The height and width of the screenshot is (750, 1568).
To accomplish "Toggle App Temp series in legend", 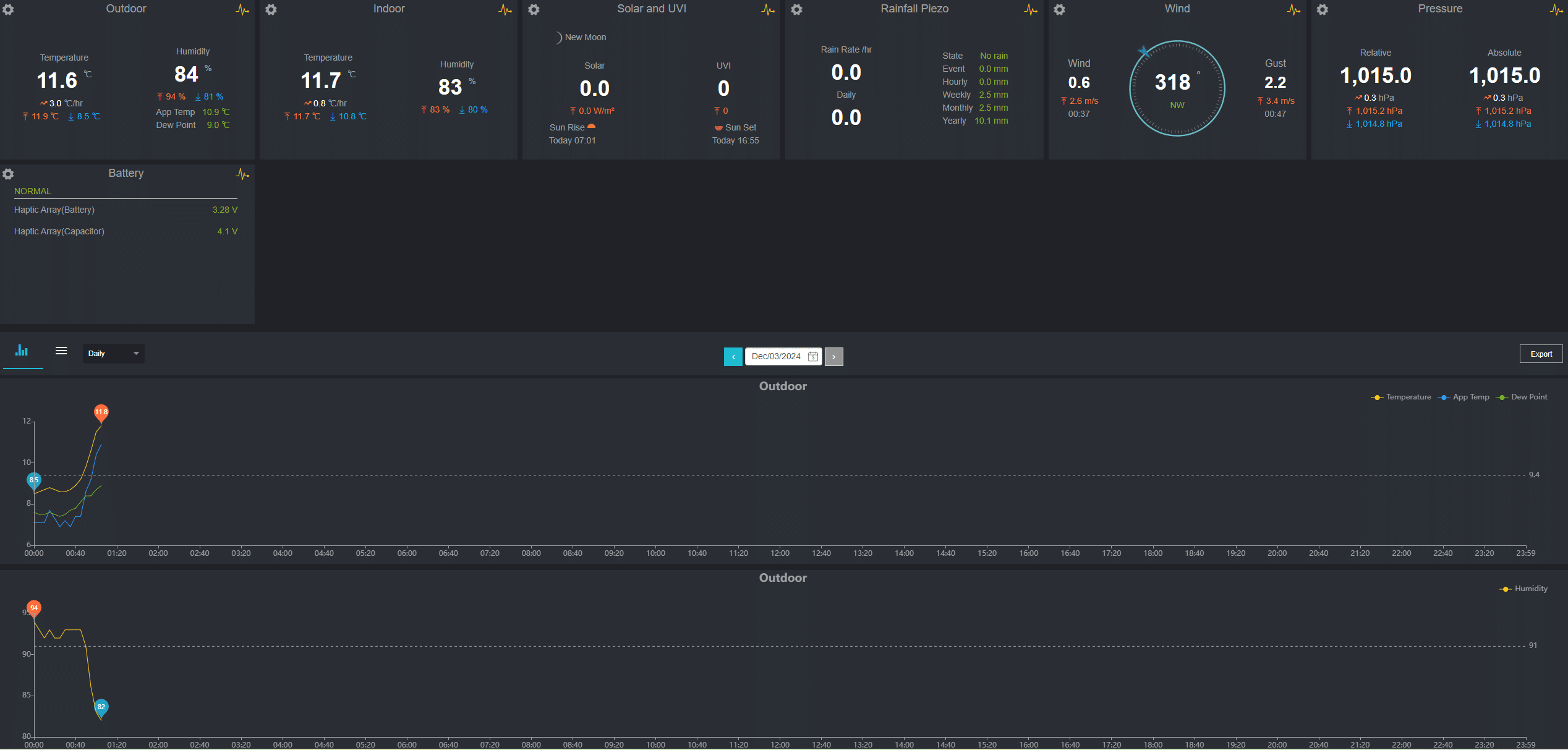I will 1464,397.
